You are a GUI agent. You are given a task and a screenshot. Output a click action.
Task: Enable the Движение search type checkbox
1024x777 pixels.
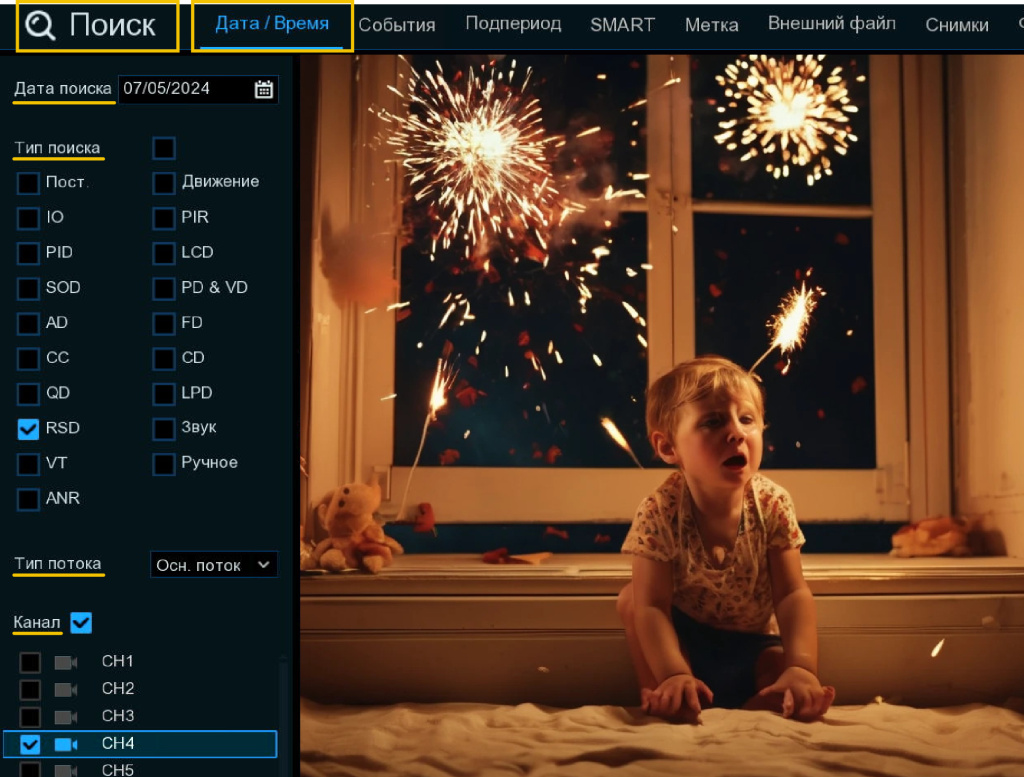(164, 183)
